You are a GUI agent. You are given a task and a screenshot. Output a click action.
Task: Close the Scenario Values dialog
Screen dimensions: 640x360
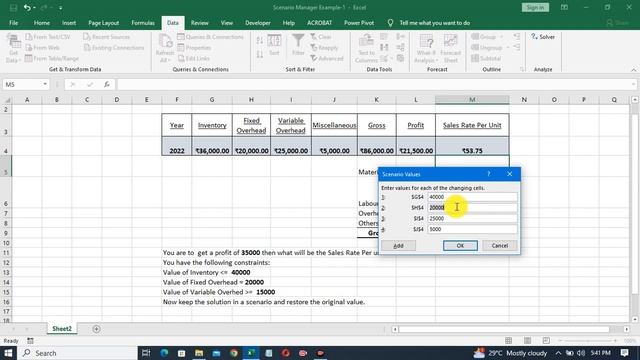coord(509,174)
